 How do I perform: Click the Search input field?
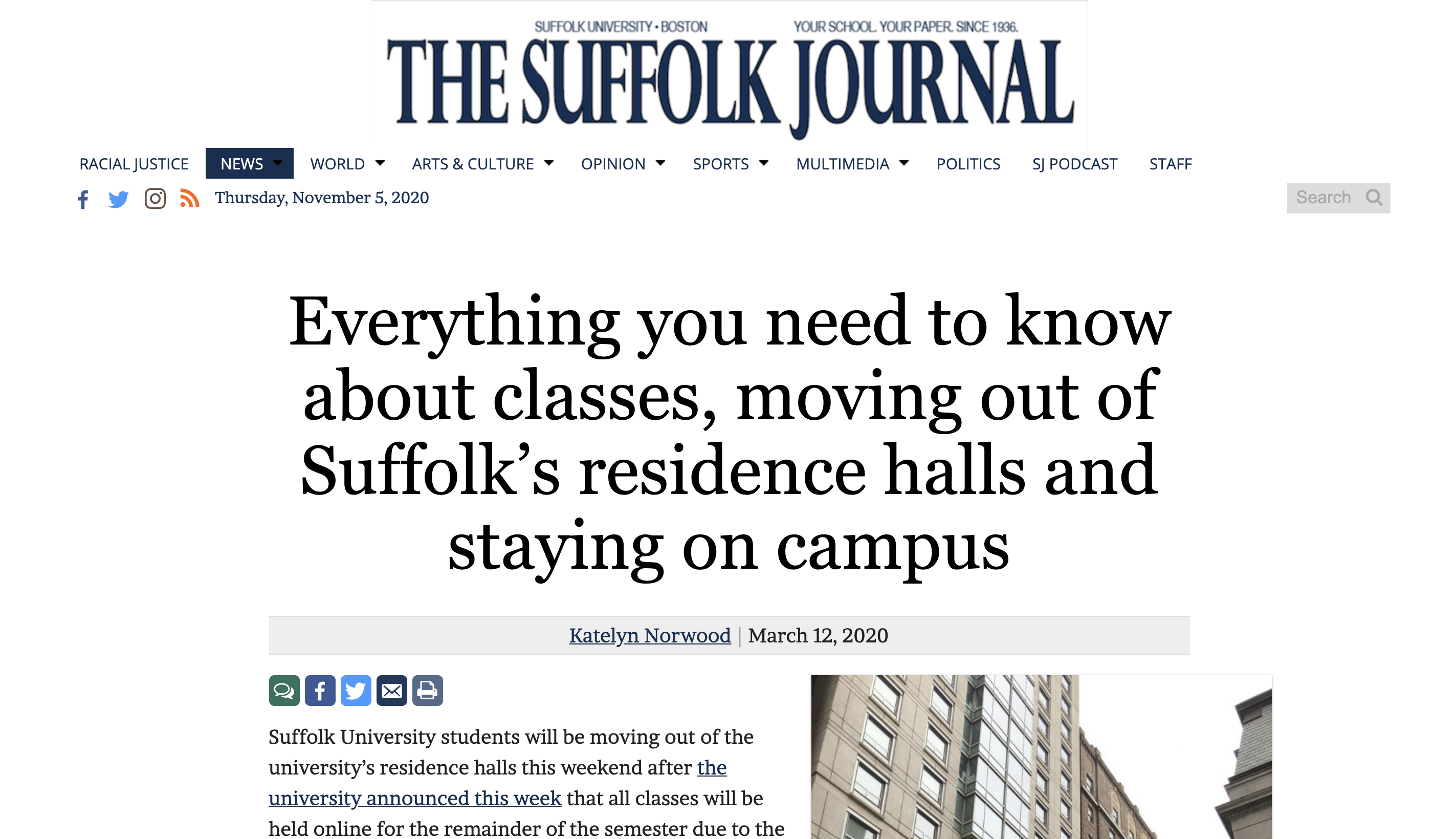click(1324, 198)
